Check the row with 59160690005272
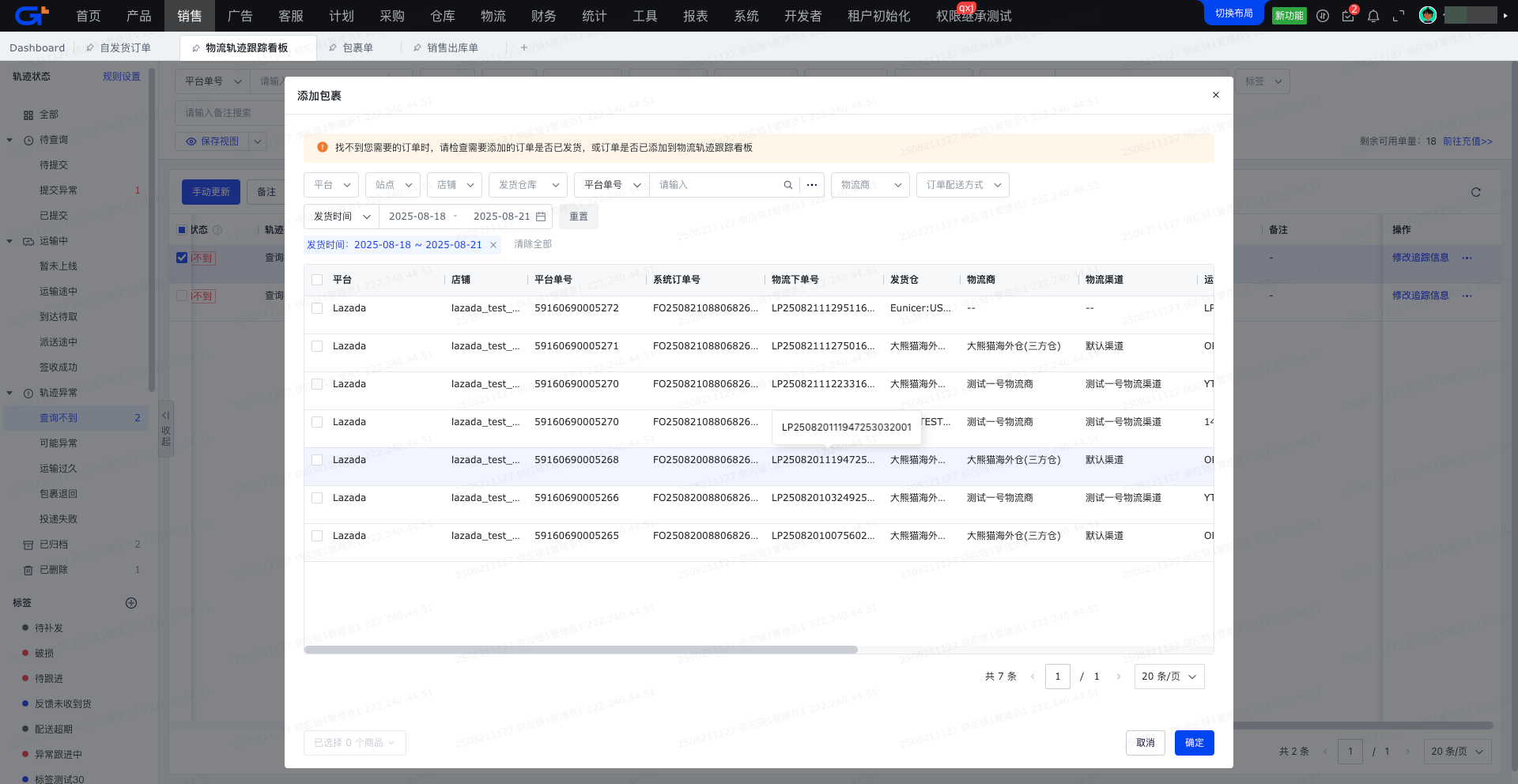 click(x=317, y=308)
